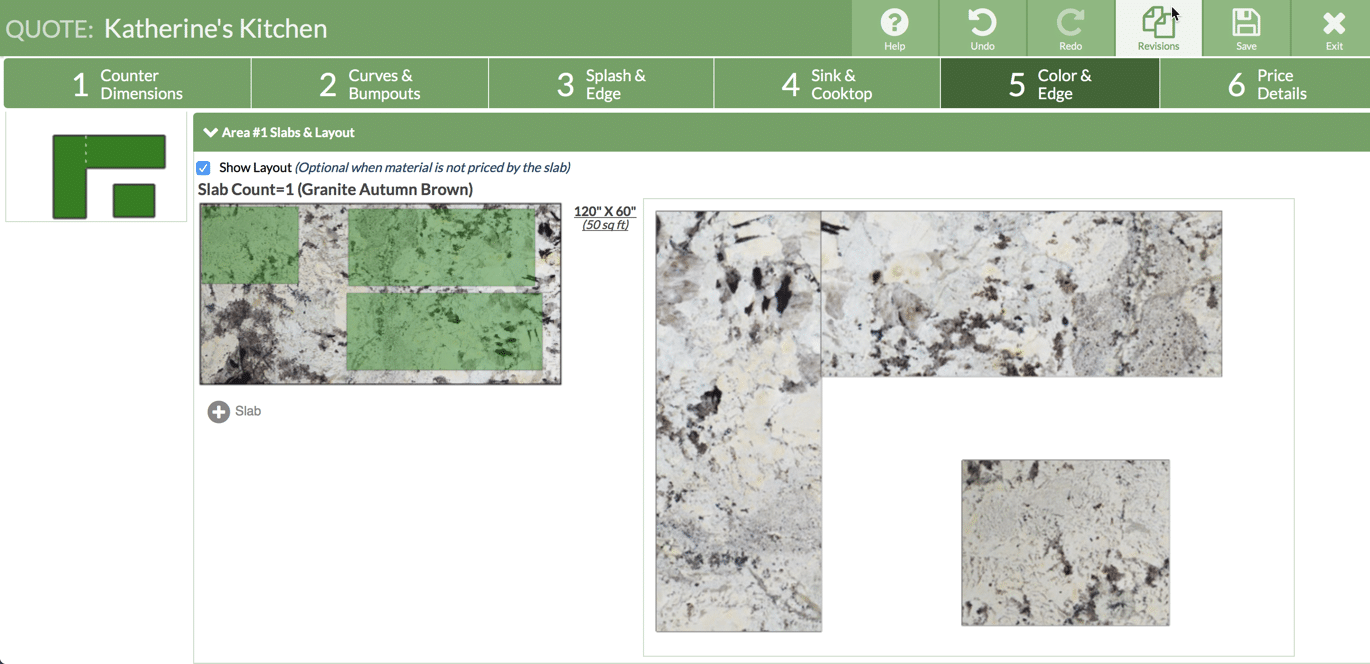
Task: Select the green highlighted slab layout thumbnail
Action: point(380,294)
